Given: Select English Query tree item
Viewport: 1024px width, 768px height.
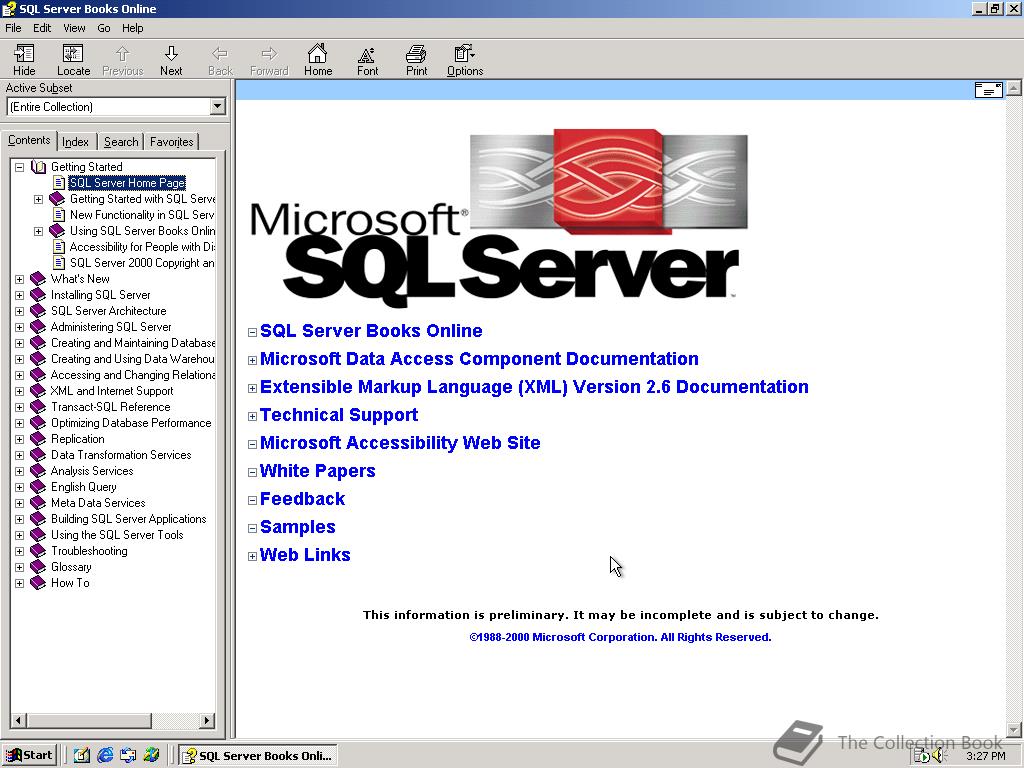Looking at the screenshot, I should tap(84, 487).
